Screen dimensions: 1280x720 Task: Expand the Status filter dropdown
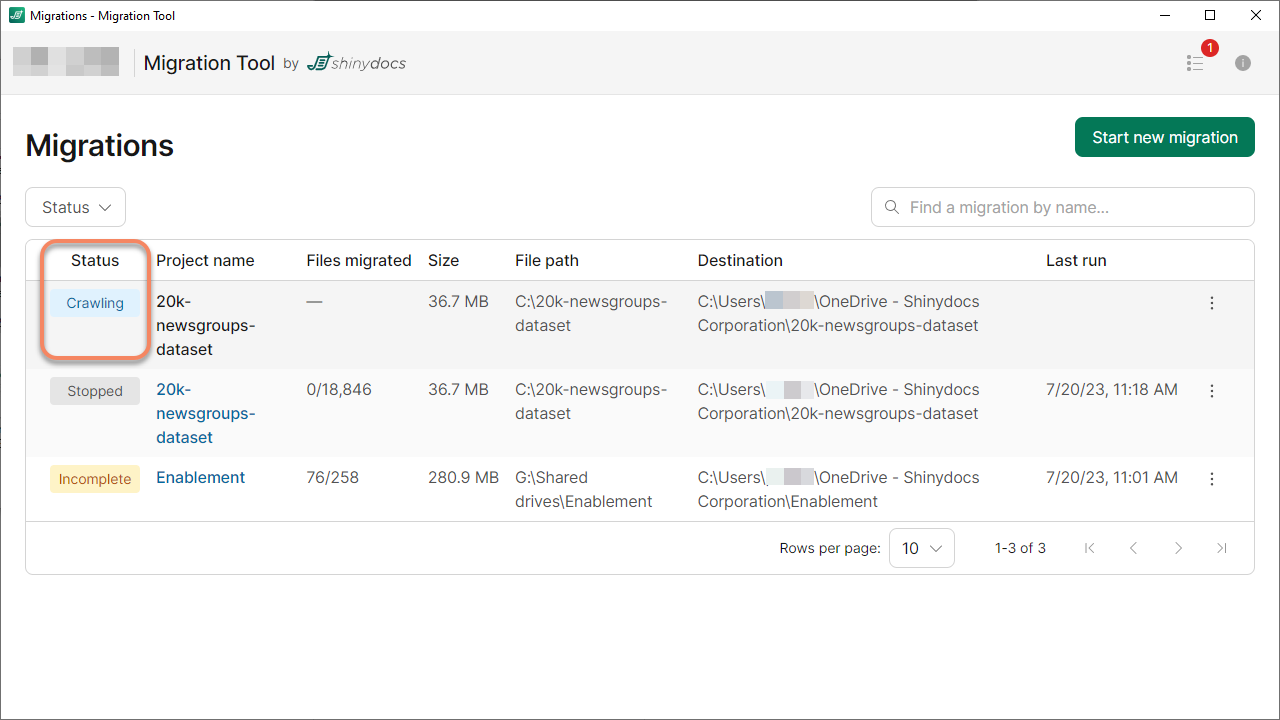coord(75,207)
